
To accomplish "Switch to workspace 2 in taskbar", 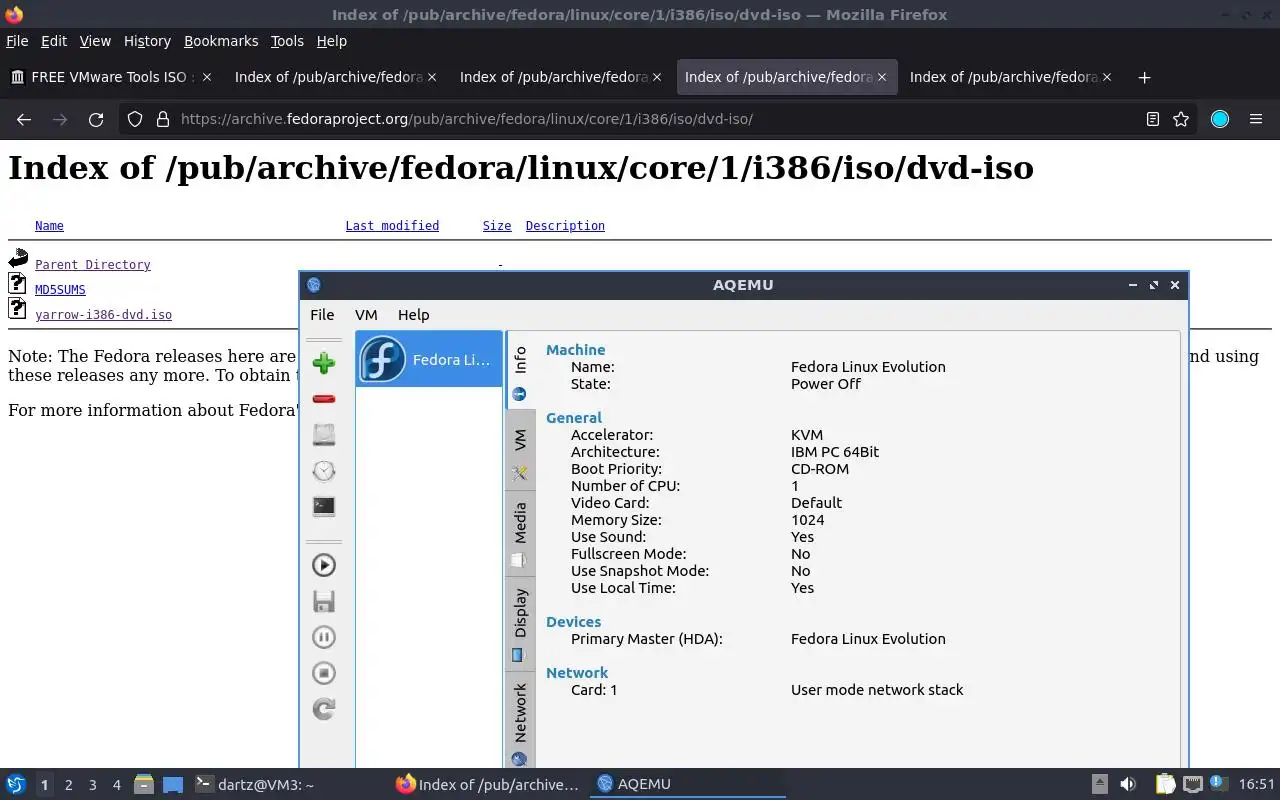I will 68,785.
